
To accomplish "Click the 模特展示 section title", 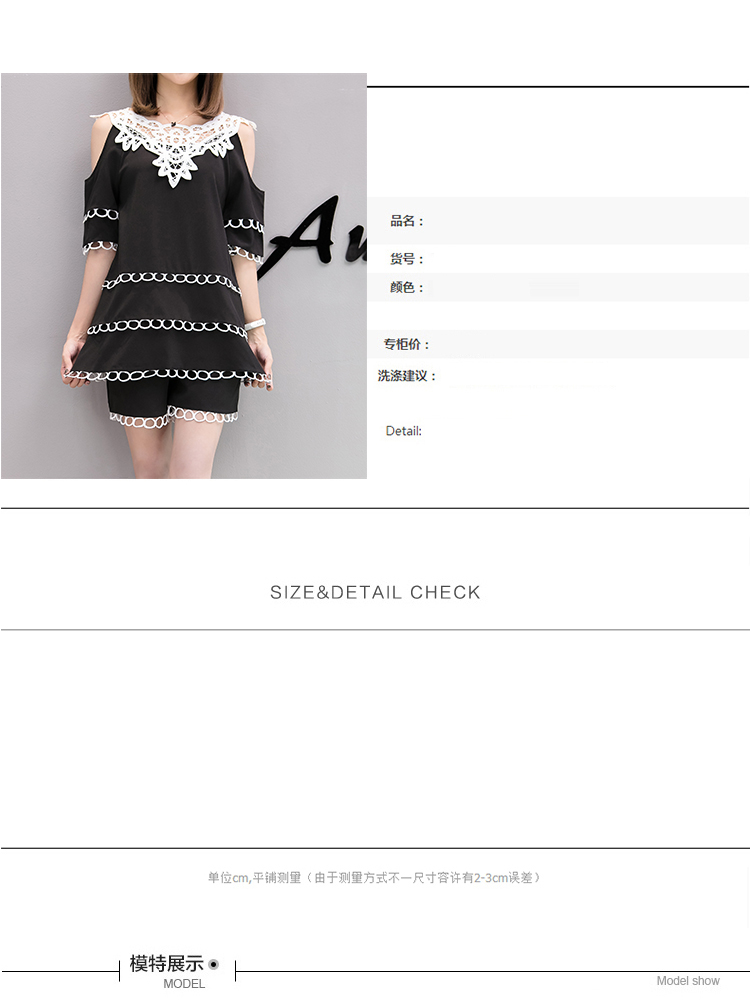I will click(167, 963).
